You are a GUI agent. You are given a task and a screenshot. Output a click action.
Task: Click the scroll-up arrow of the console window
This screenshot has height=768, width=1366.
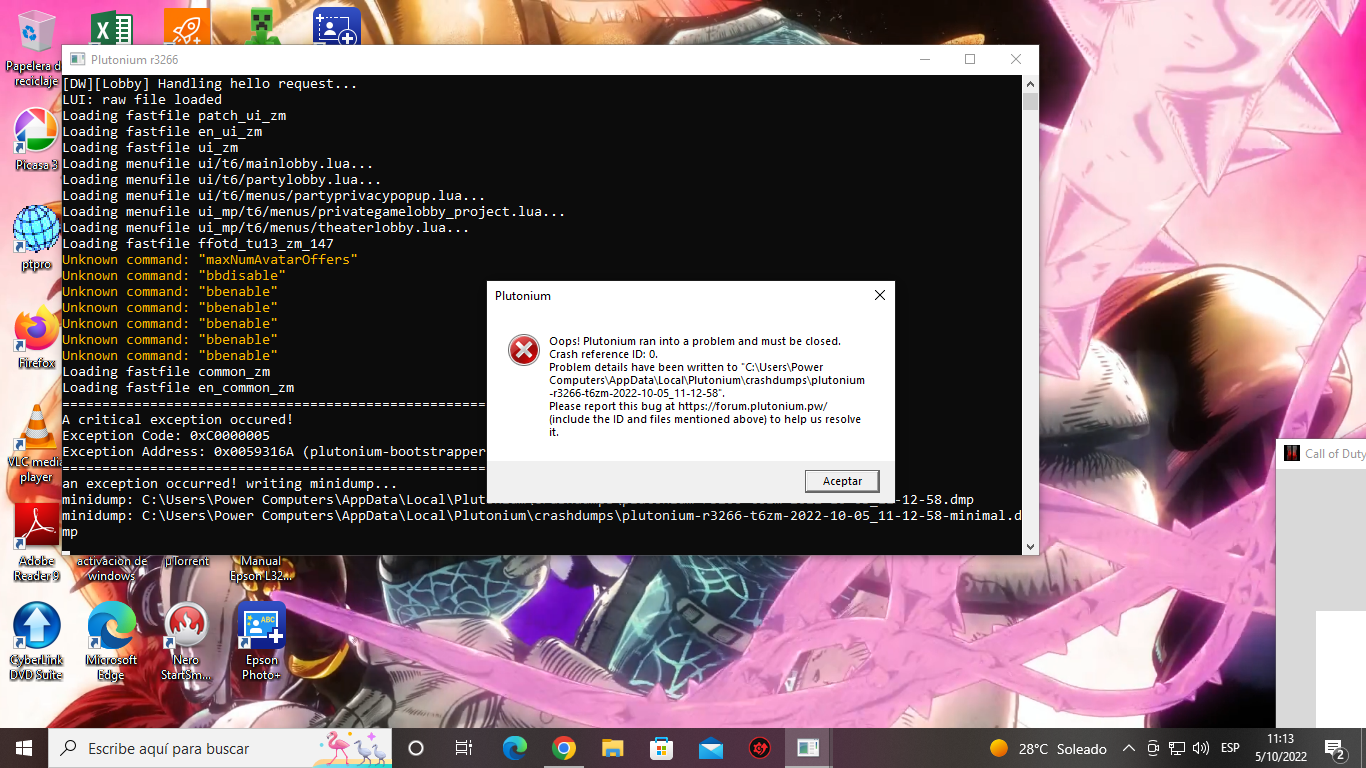click(1030, 84)
